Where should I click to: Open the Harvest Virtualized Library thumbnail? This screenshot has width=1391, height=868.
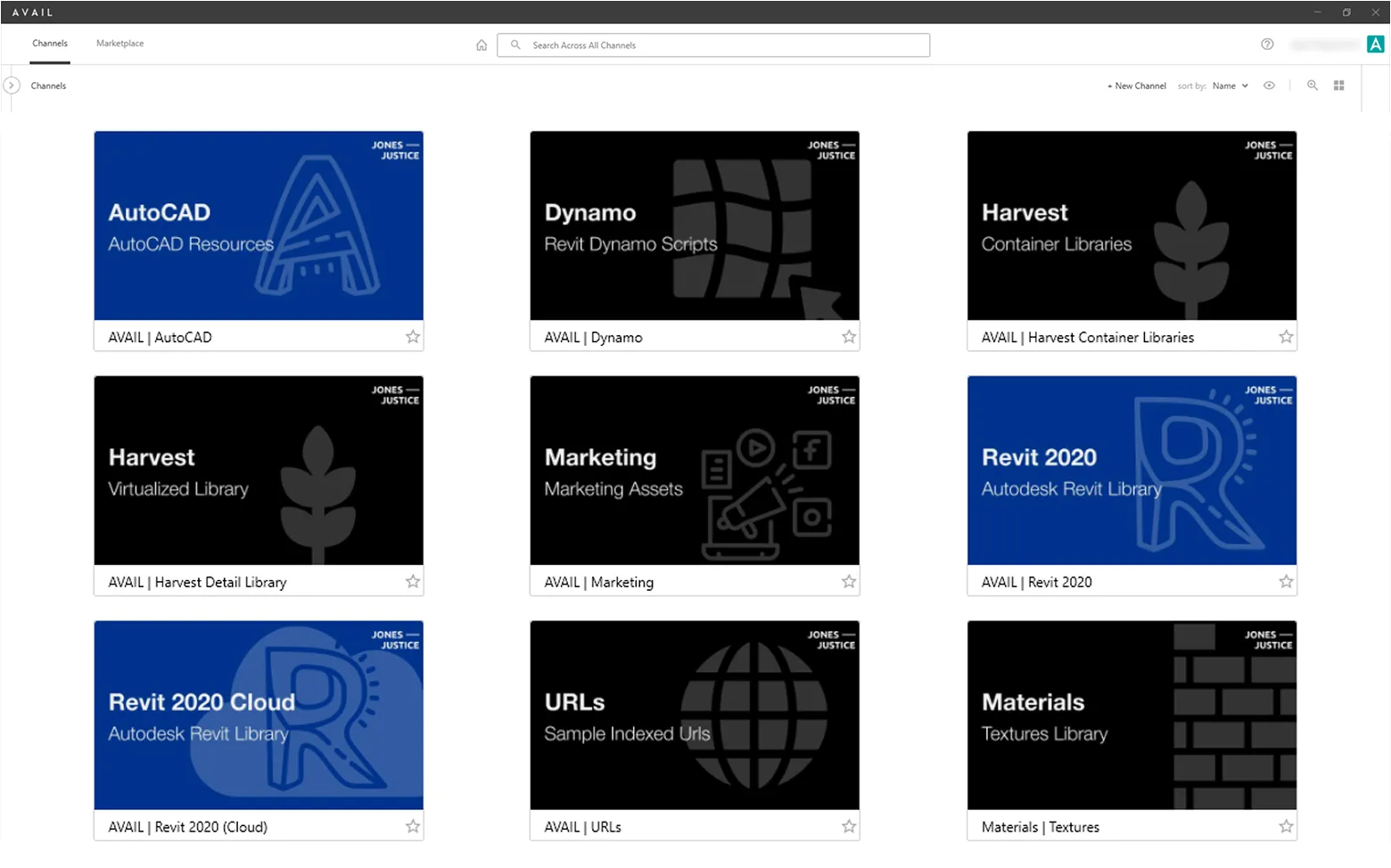(259, 471)
